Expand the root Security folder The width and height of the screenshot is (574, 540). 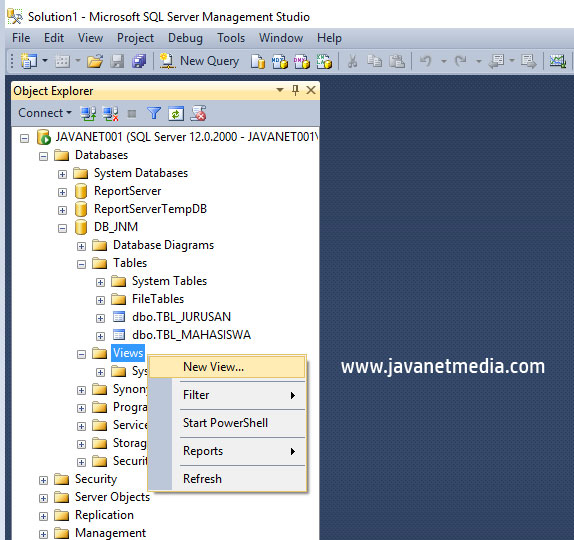pos(44,480)
